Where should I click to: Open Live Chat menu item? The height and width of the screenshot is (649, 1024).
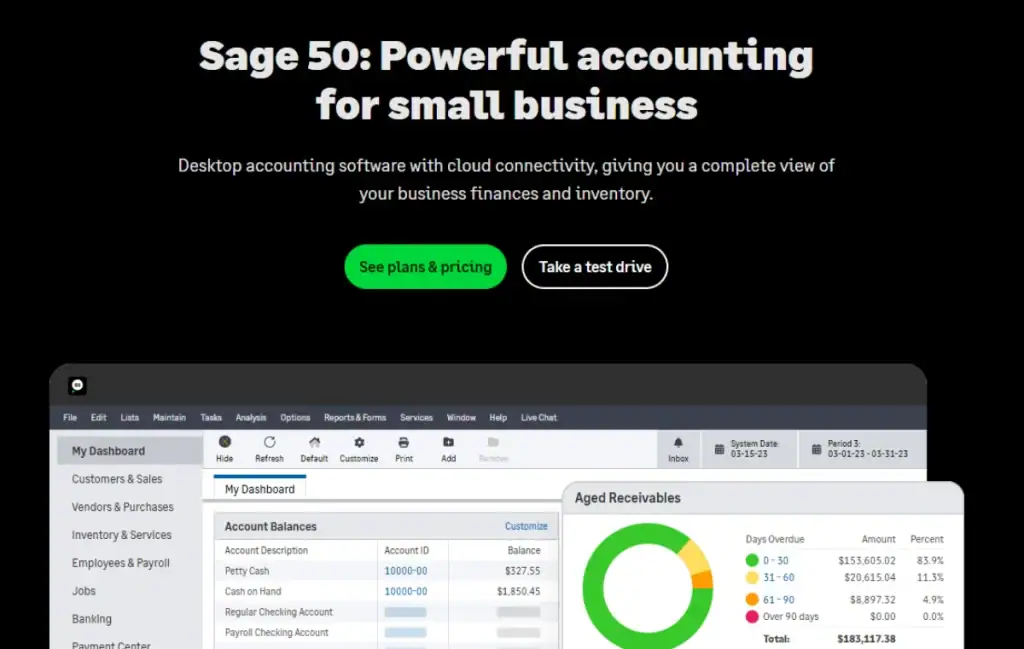click(x=539, y=417)
